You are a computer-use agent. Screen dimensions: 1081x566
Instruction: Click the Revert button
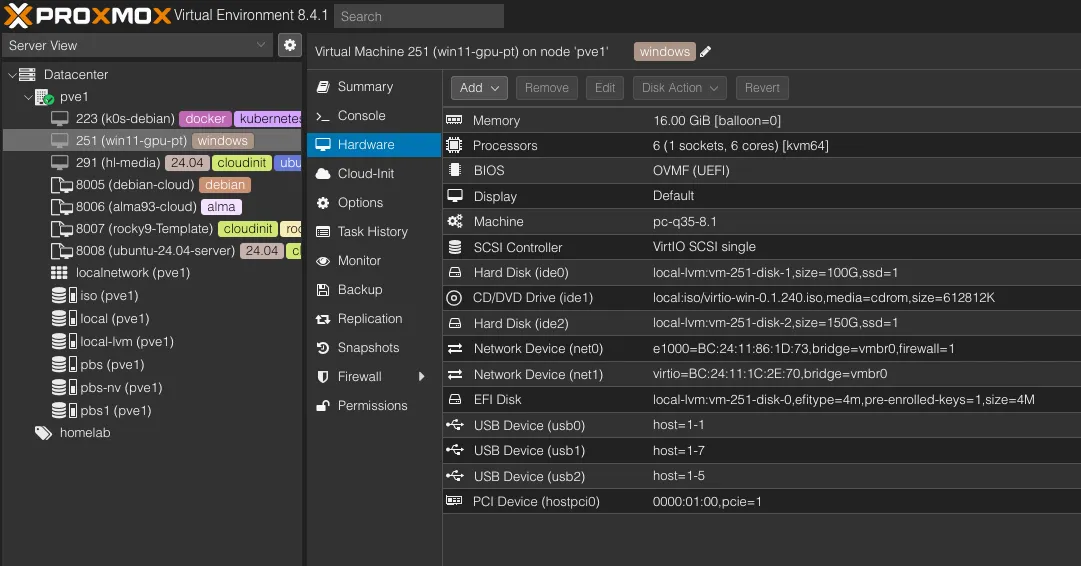pyautogui.click(x=762, y=88)
